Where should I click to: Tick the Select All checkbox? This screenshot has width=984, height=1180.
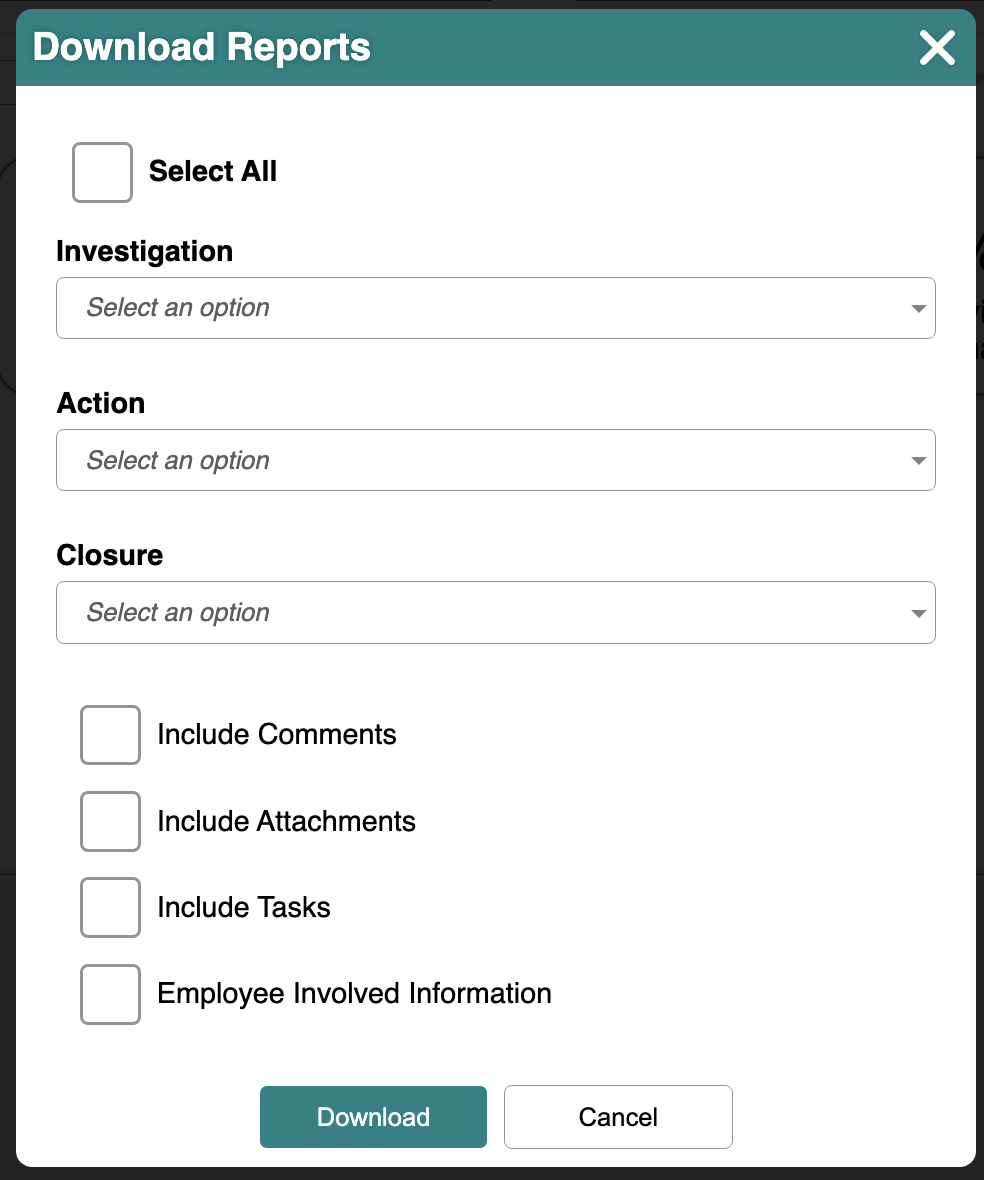point(102,172)
